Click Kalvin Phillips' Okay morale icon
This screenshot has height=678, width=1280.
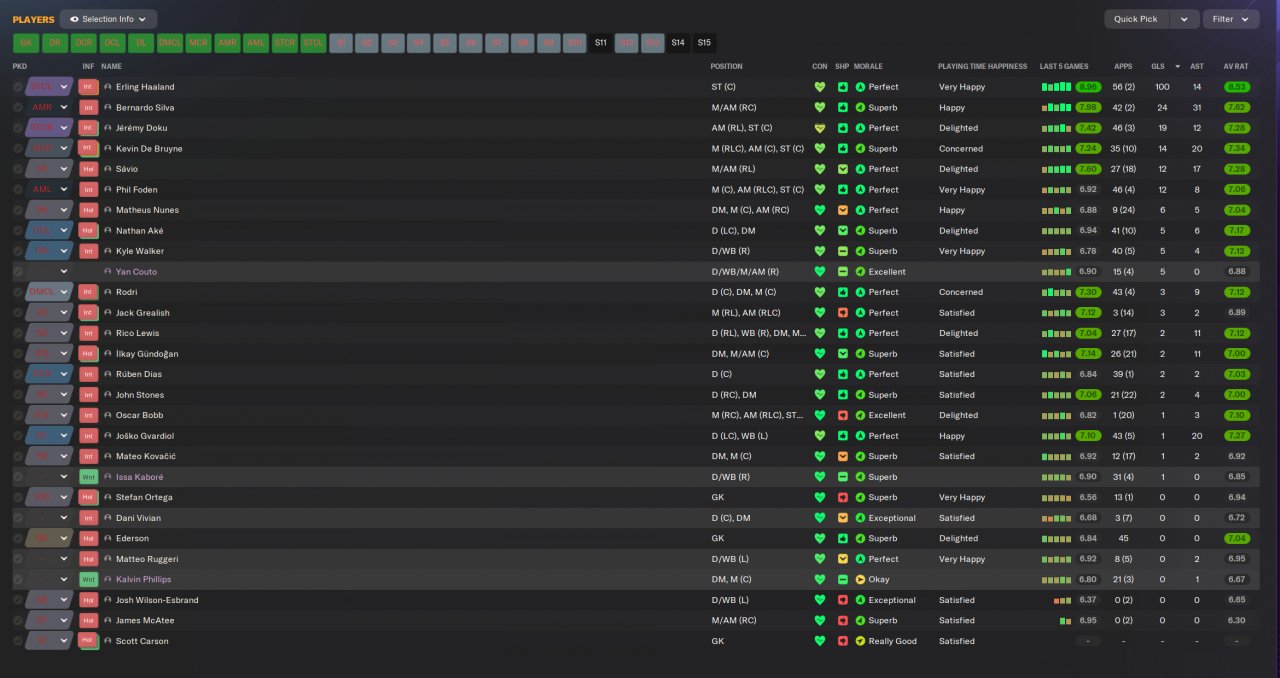click(860, 580)
